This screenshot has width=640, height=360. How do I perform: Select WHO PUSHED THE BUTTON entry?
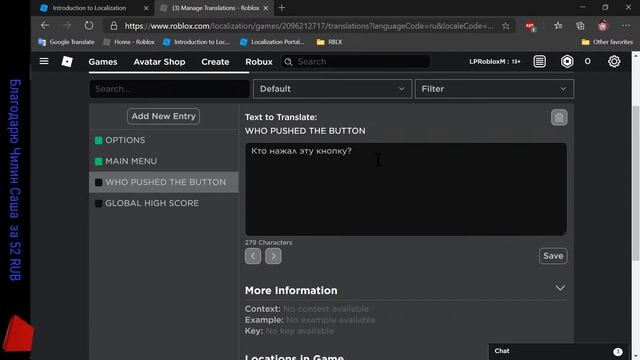point(164,182)
